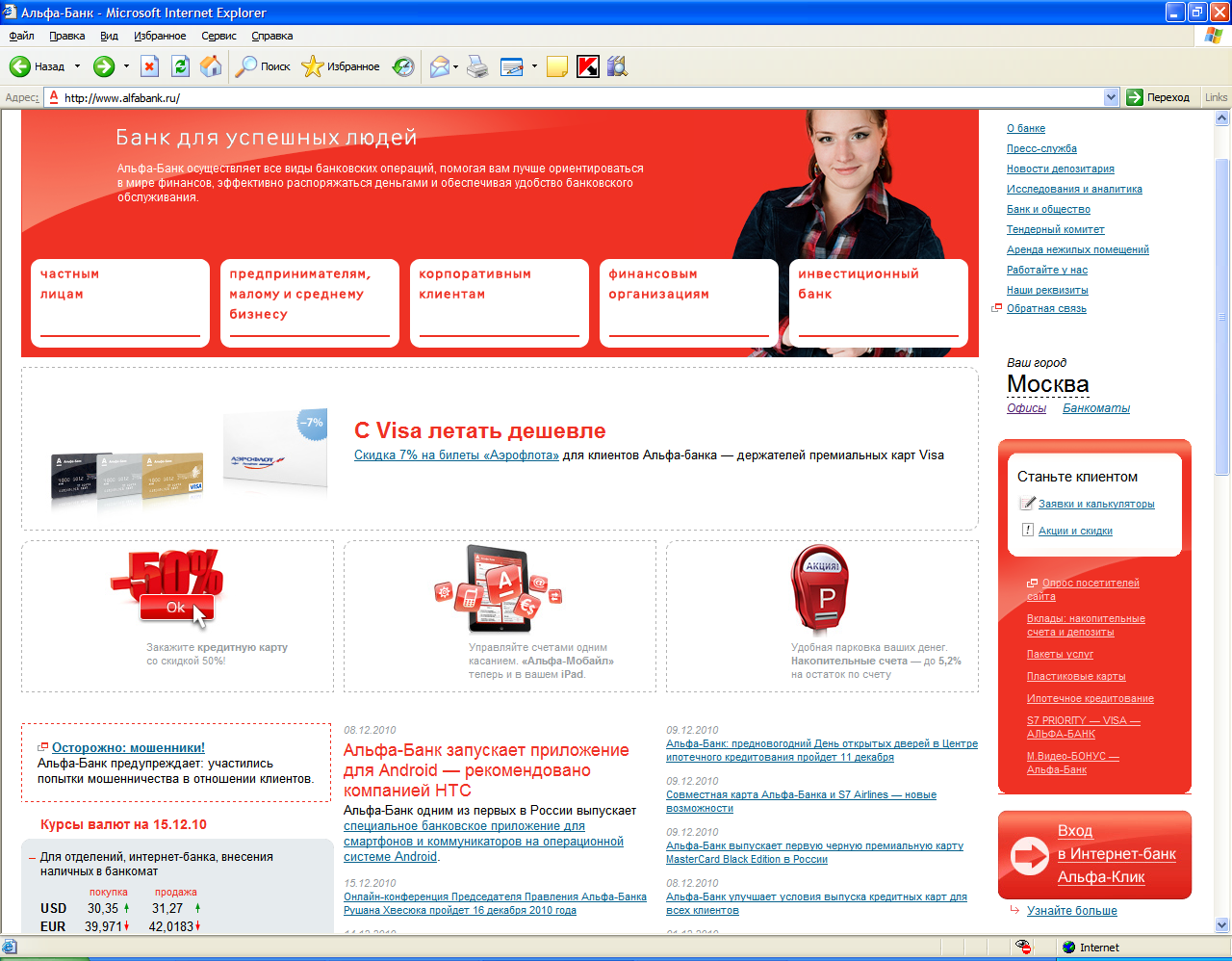The width and height of the screenshot is (1232, 961).
Task: Click the pencil icon beside Заявки и калькуляторы
Action: tap(1028, 503)
